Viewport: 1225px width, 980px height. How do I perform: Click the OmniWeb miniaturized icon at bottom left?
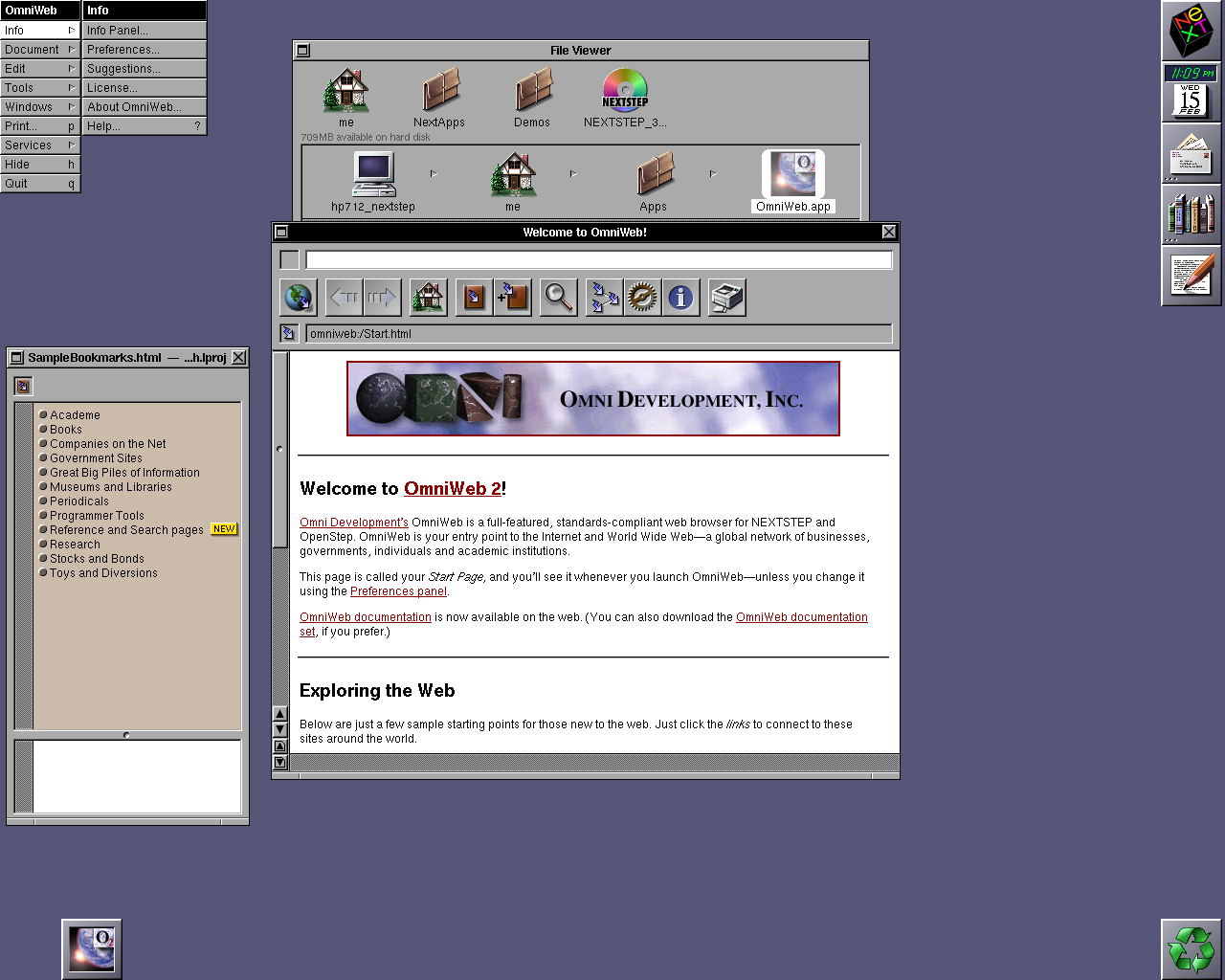pyautogui.click(x=92, y=949)
